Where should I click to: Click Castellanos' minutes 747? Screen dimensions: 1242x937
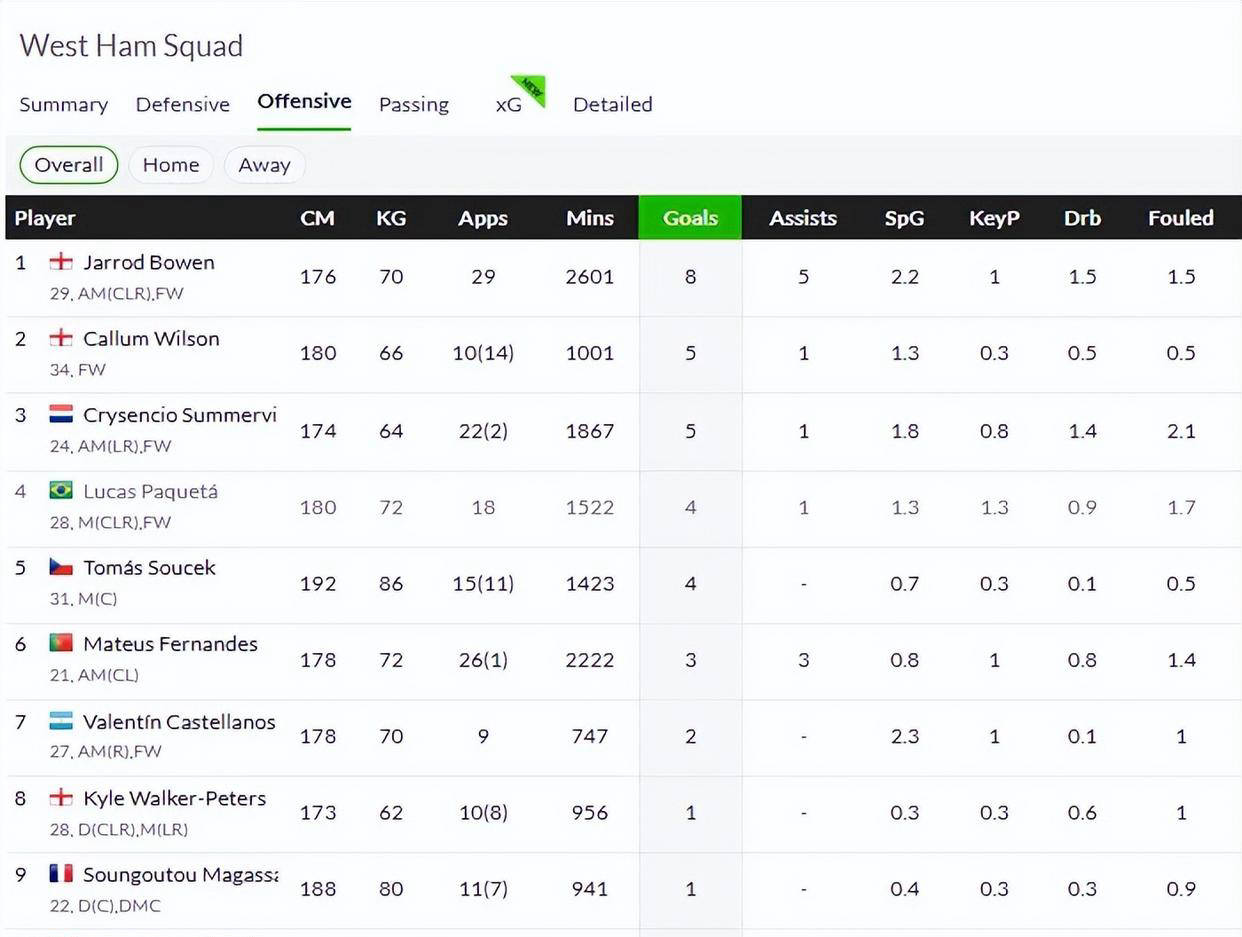(x=590, y=736)
